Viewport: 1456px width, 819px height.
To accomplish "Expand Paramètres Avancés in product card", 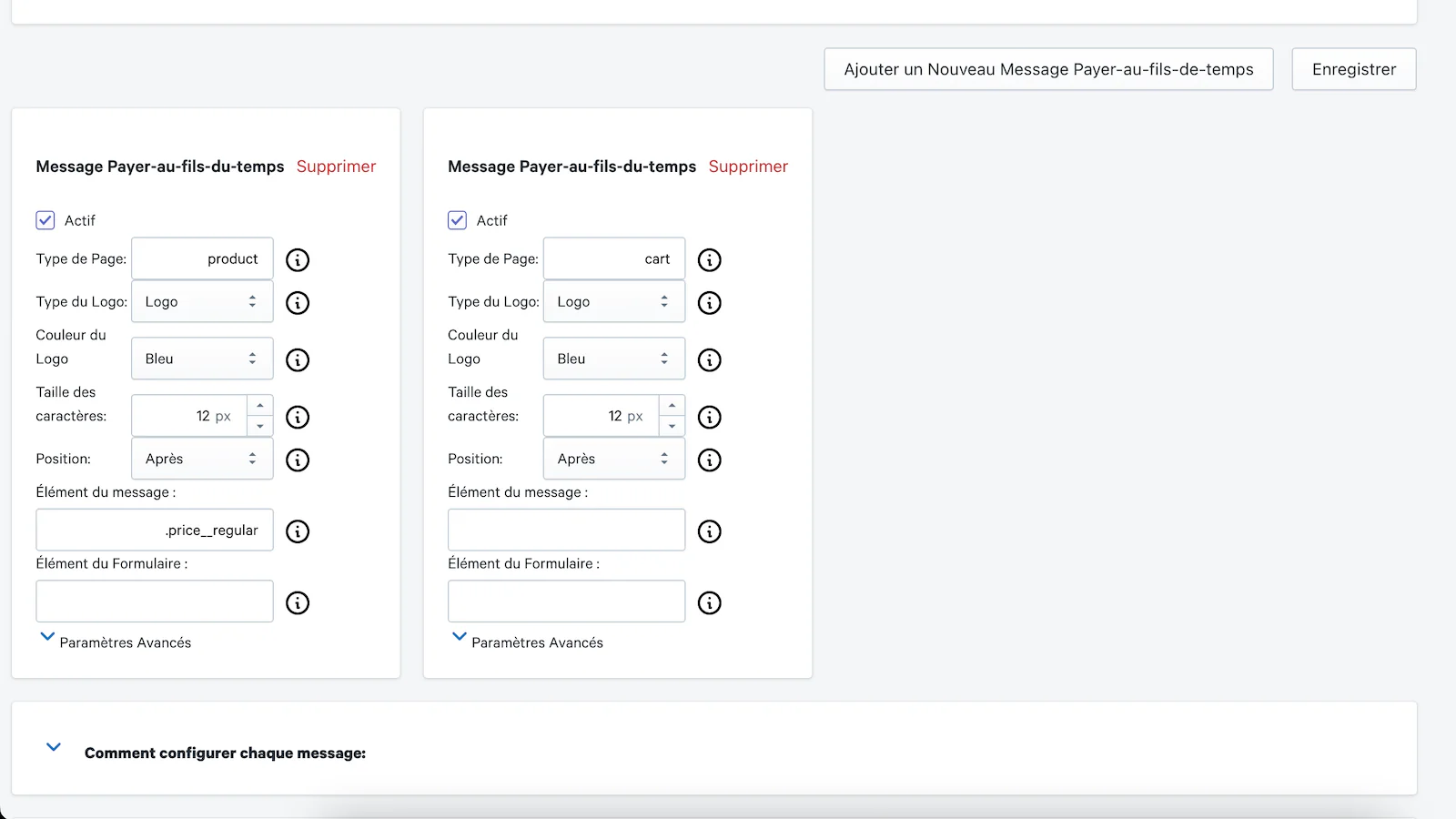I will tap(116, 642).
